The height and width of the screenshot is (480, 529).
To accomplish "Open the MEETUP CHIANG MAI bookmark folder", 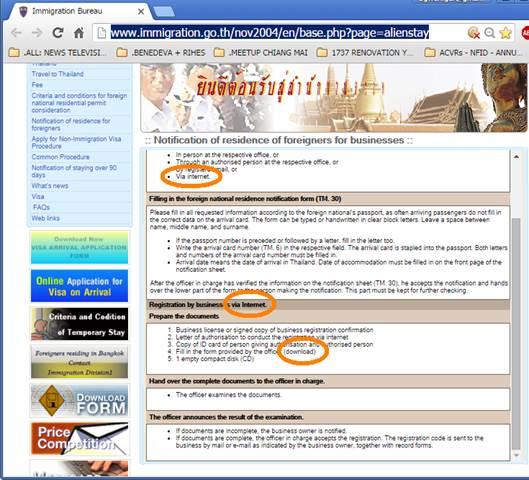I will 261,53.
